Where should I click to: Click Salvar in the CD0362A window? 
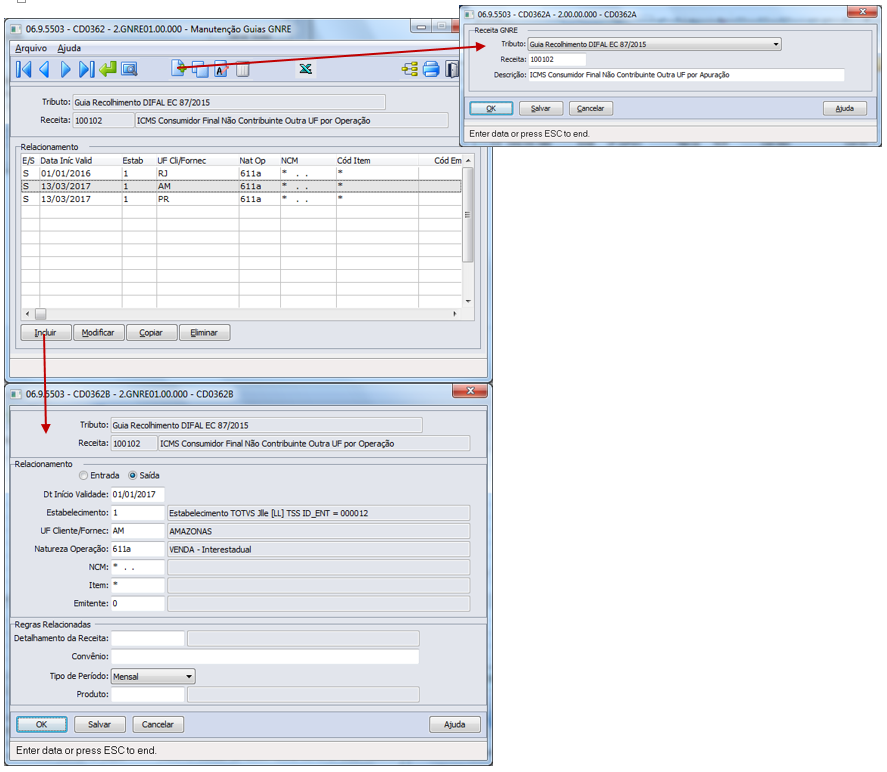click(541, 109)
